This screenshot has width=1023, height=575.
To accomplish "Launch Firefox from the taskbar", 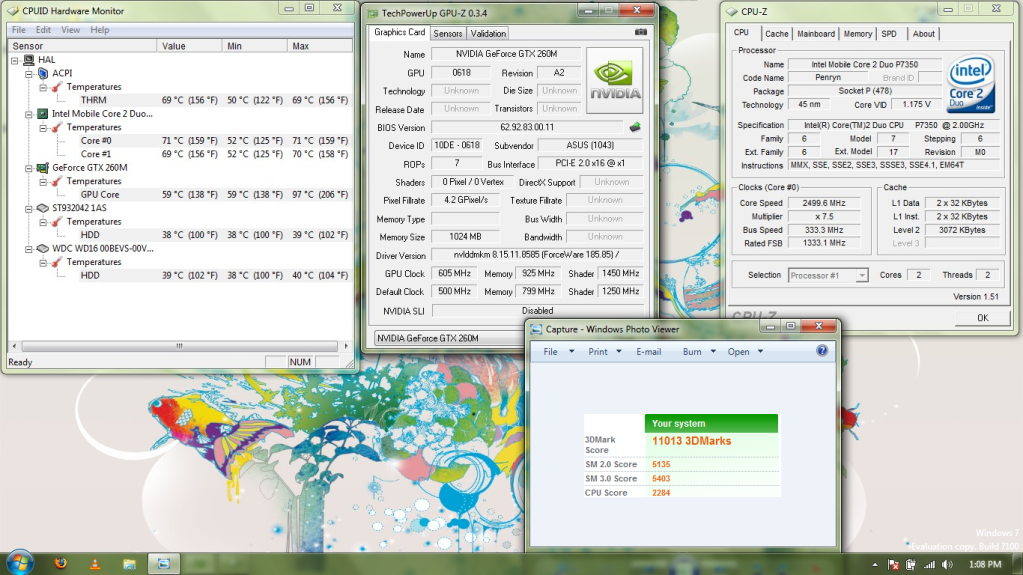I will 61,563.
